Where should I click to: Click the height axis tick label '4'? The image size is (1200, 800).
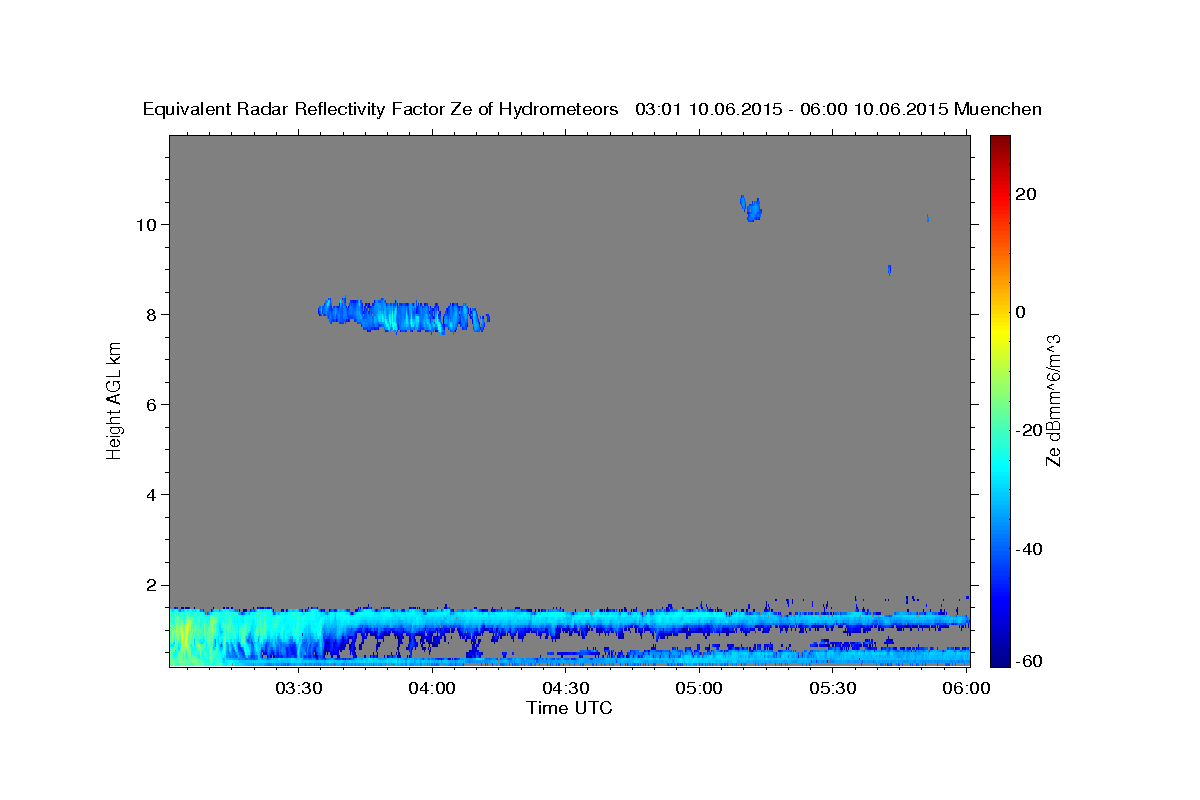pos(152,495)
